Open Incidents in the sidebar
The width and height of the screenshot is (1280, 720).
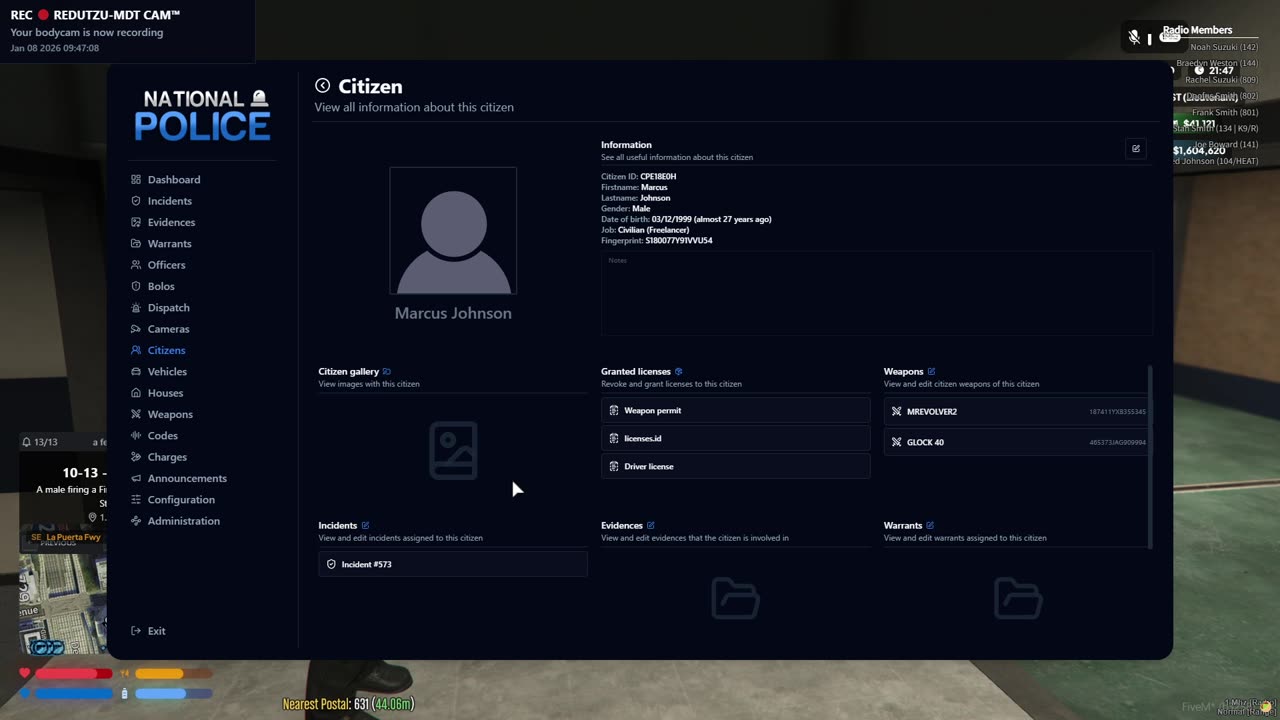click(x=170, y=201)
